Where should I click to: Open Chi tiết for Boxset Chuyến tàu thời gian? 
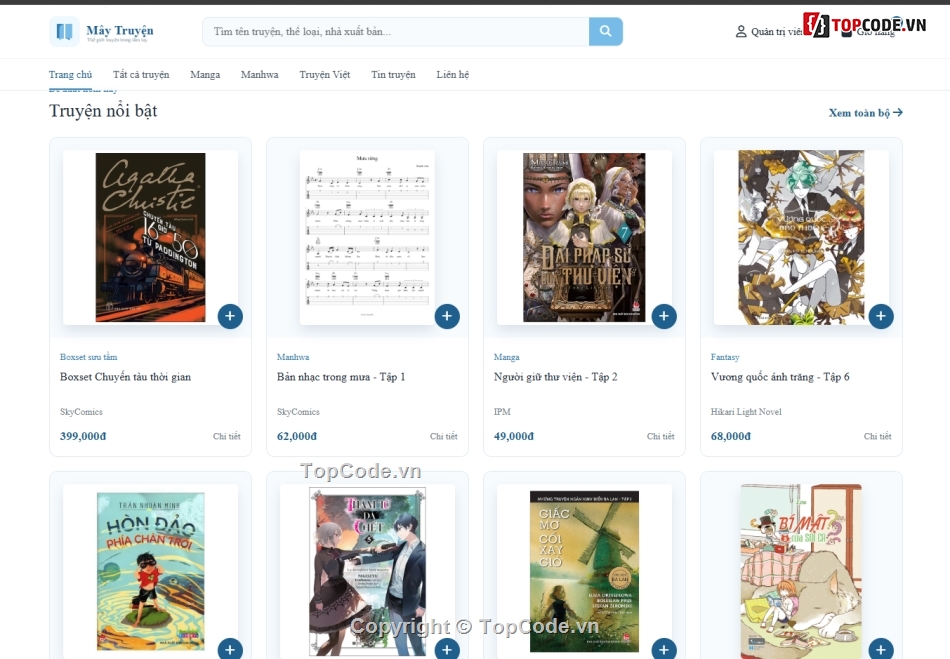227,436
